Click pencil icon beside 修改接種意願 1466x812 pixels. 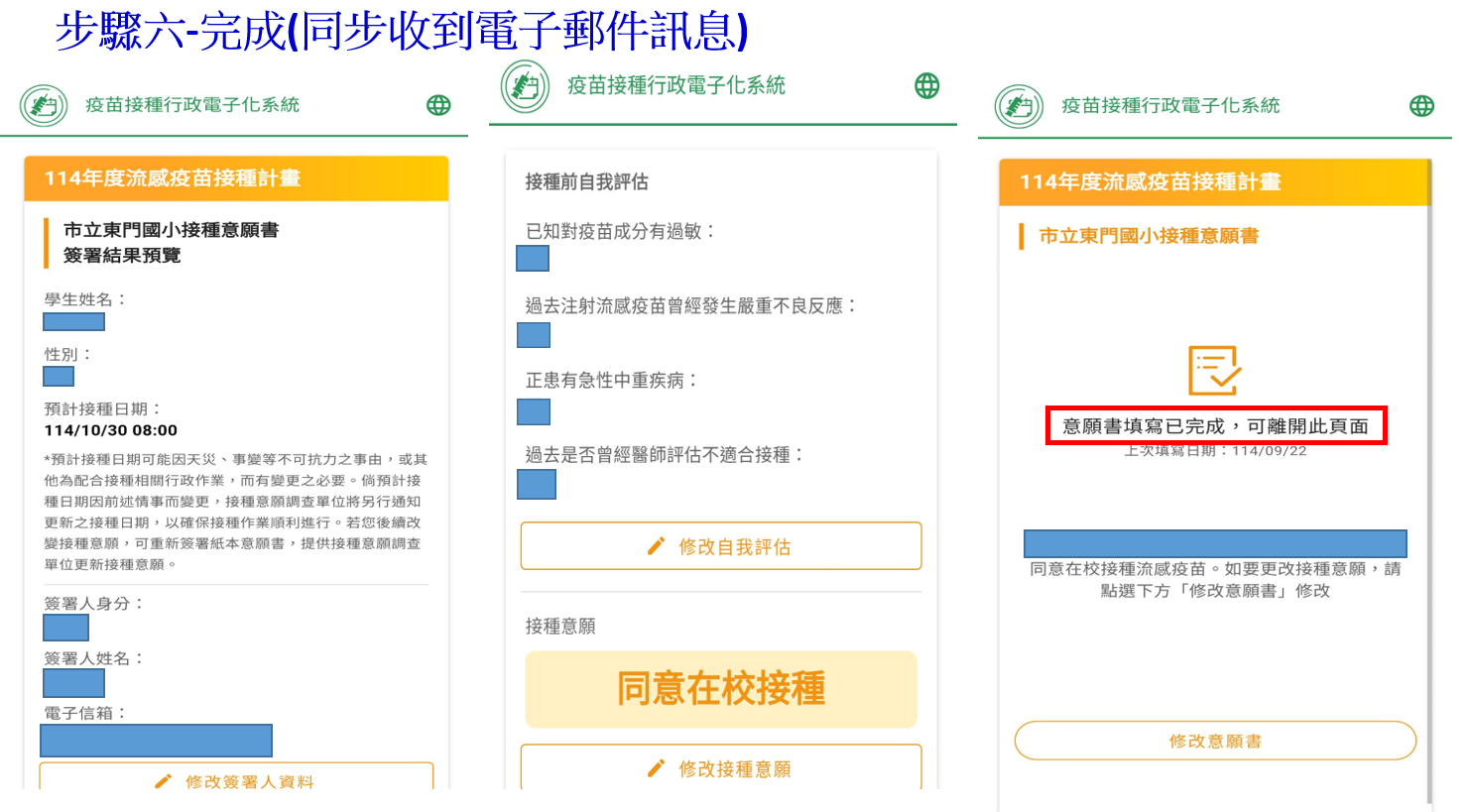point(656,768)
